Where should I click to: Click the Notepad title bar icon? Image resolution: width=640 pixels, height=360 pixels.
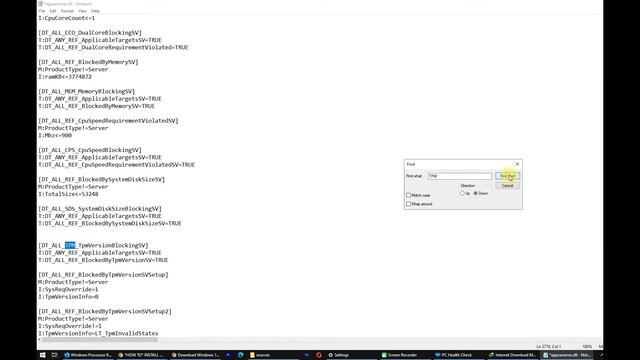[x=40, y=4]
